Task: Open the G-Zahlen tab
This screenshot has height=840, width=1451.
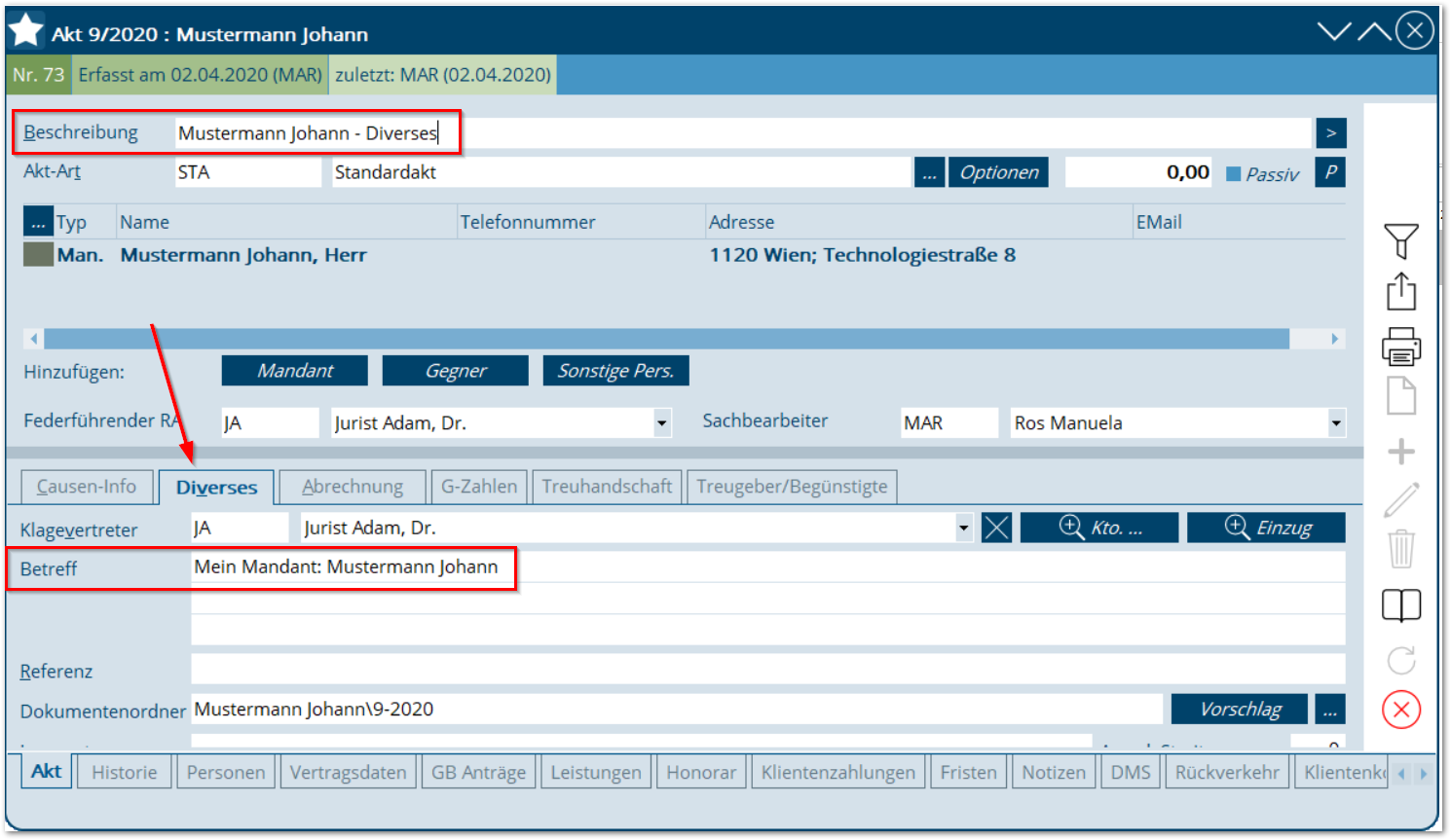Action: (479, 487)
